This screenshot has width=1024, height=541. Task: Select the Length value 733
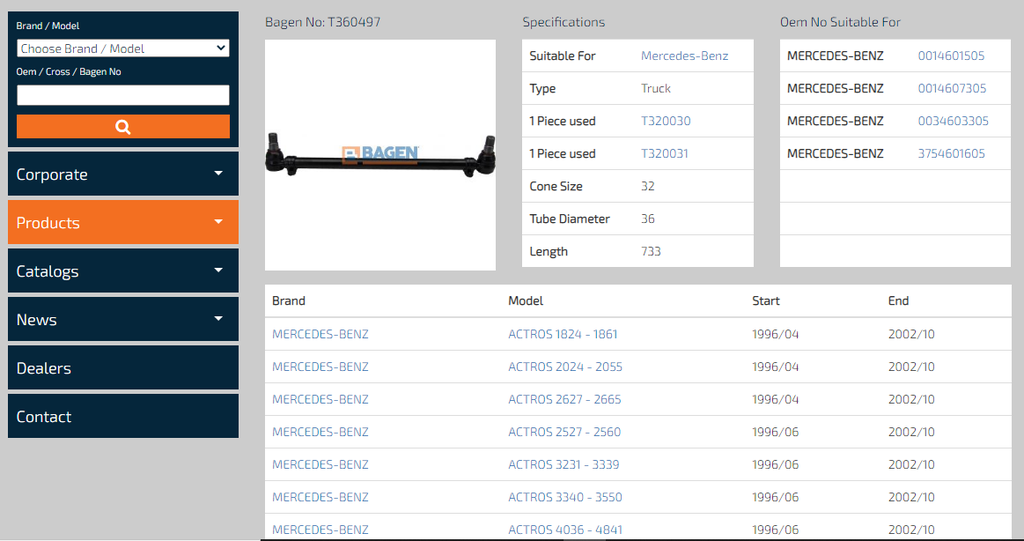[x=650, y=252]
